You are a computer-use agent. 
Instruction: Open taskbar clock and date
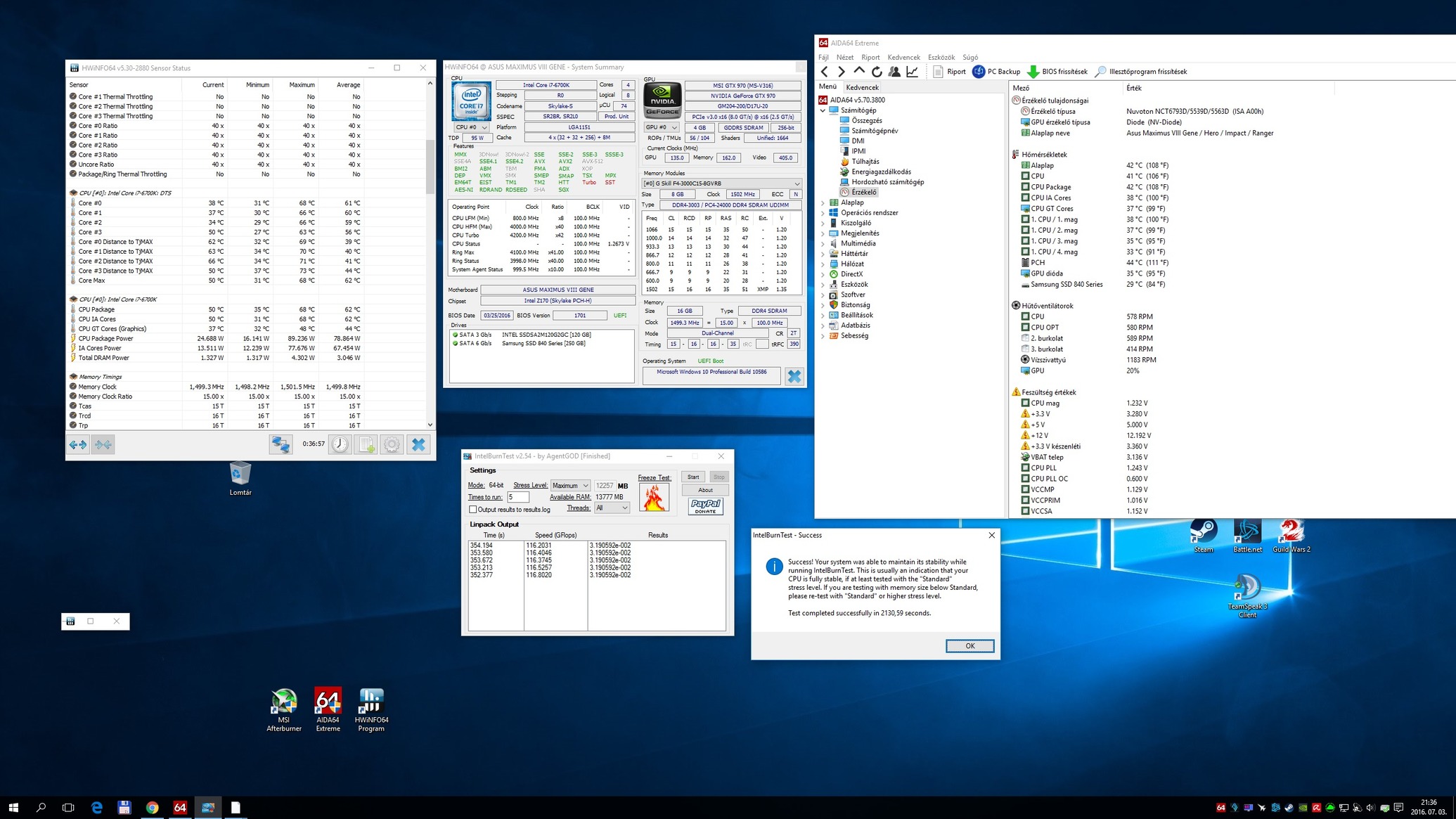pos(1429,807)
